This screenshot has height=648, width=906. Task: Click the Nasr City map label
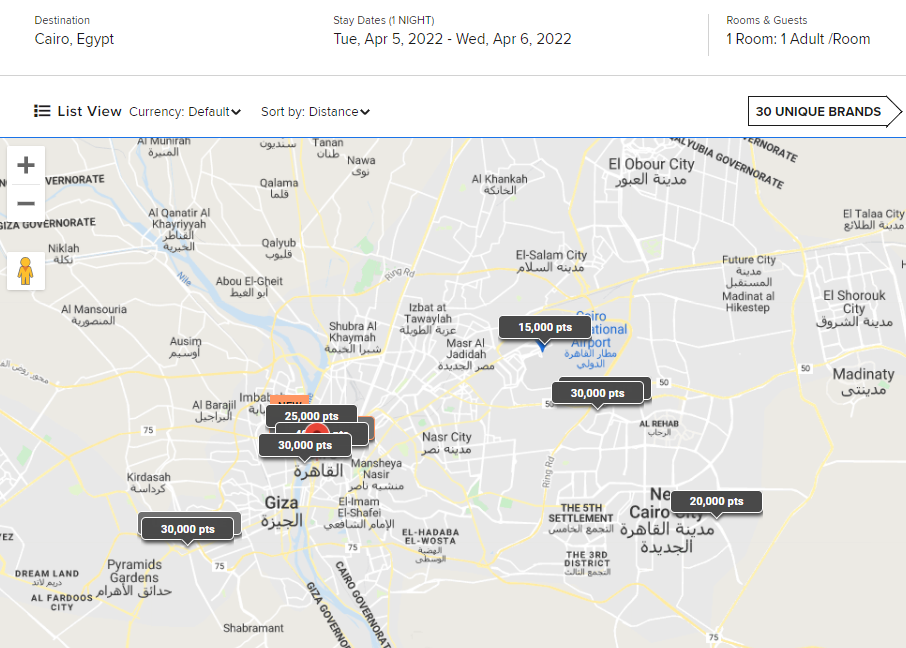coord(447,443)
